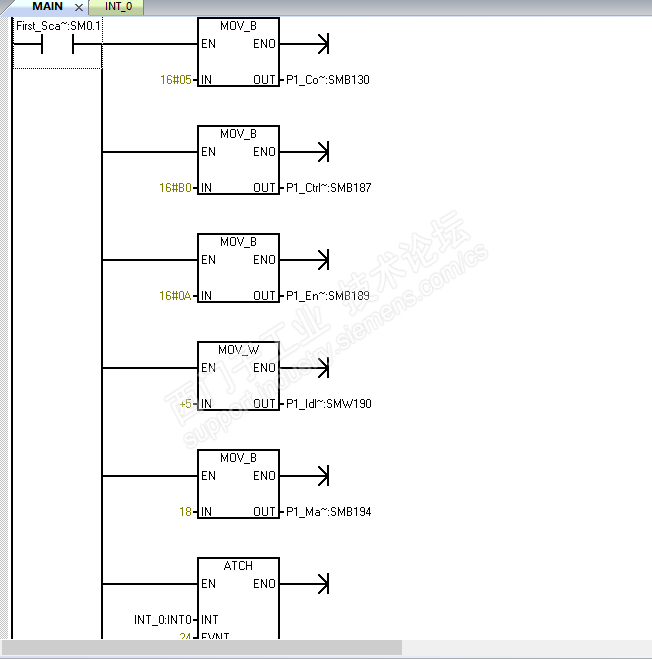Screen dimensions: 652x659
Task: Select the MOV_W box writing SMW190
Action: point(238,376)
